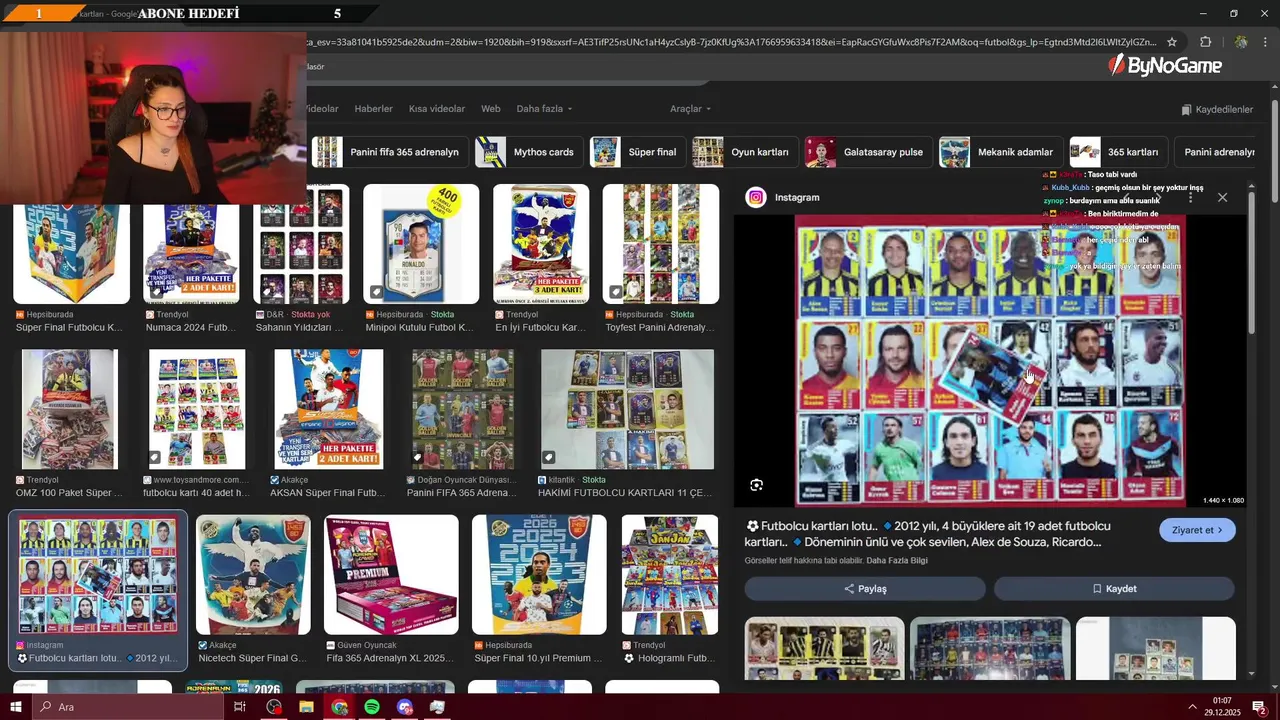Open the Chrome extensions puzzle icon
Screen dimensions: 1280x720
point(1205,42)
